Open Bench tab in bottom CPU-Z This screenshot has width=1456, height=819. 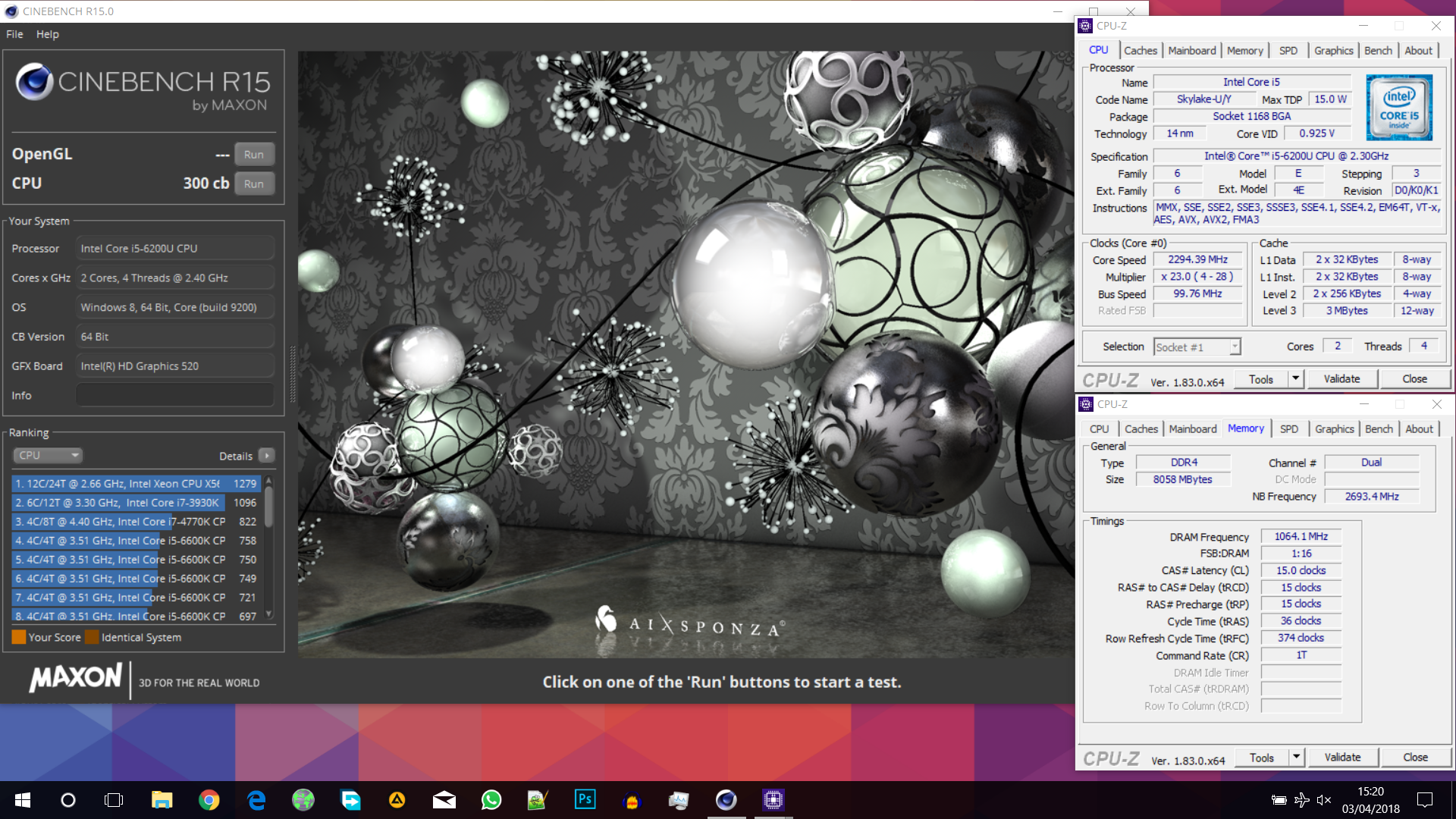click(1379, 428)
